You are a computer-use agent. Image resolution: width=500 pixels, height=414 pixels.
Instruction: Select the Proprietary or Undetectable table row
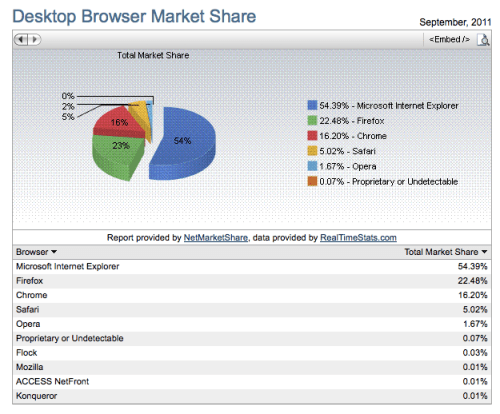252,338
